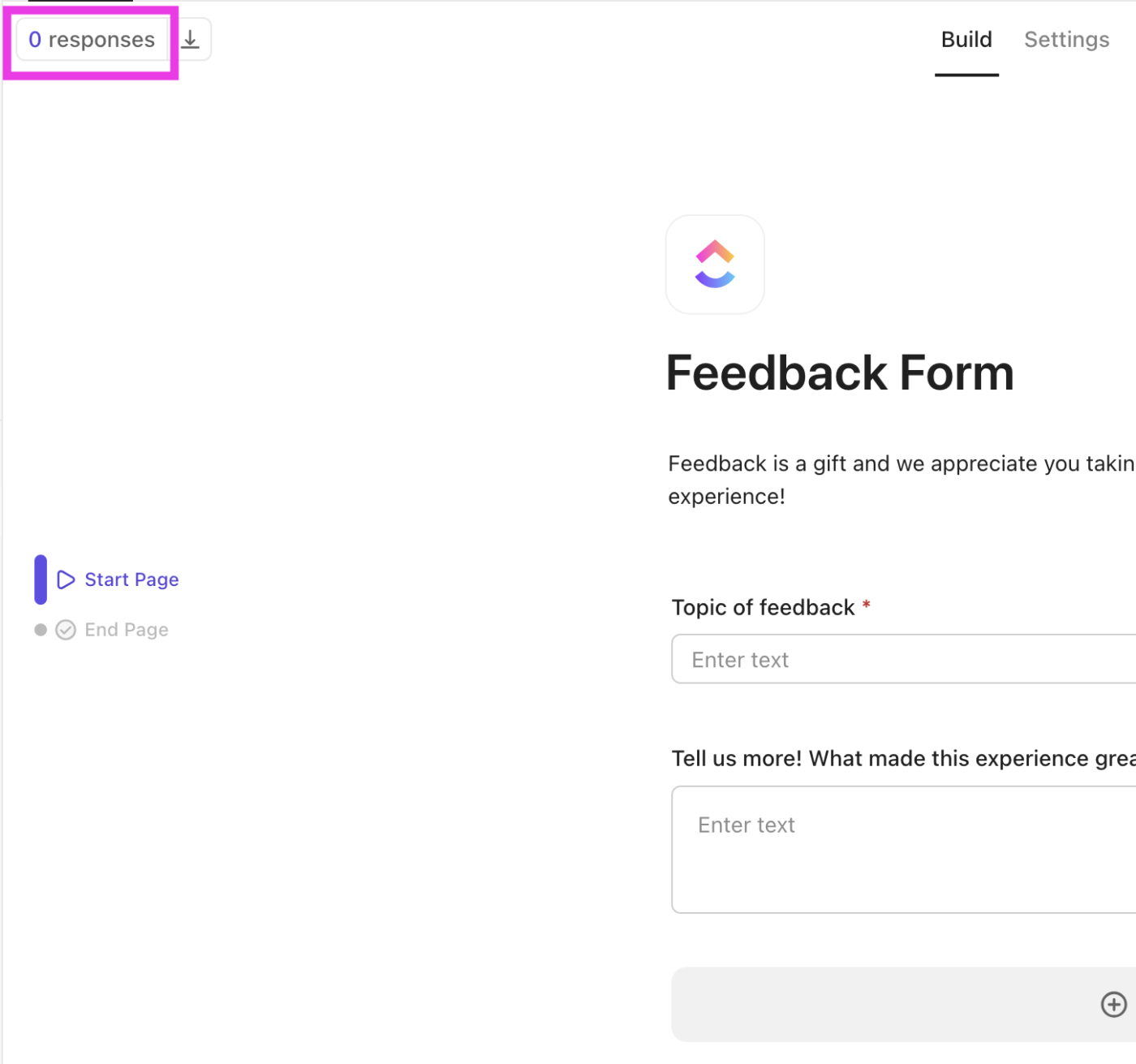Open the Settings tab
The width and height of the screenshot is (1136, 1064).
point(1066,40)
